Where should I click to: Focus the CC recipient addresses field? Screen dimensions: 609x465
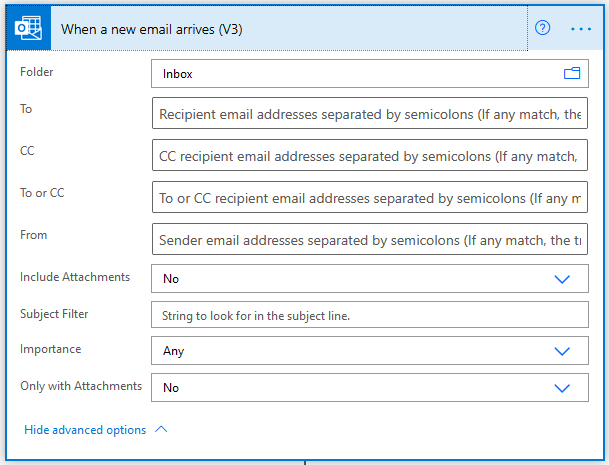coord(369,157)
